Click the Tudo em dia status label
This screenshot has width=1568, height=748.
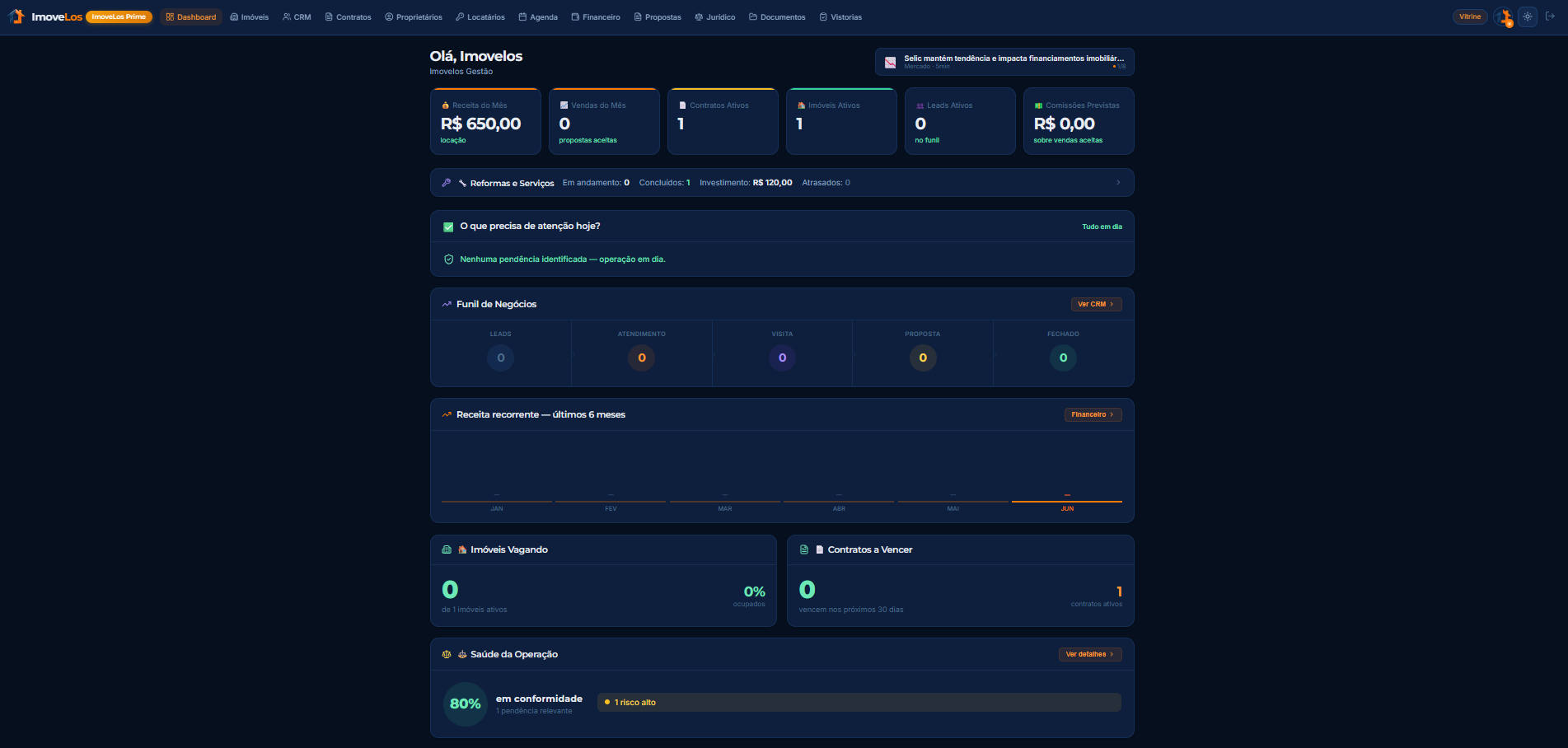pos(1102,227)
